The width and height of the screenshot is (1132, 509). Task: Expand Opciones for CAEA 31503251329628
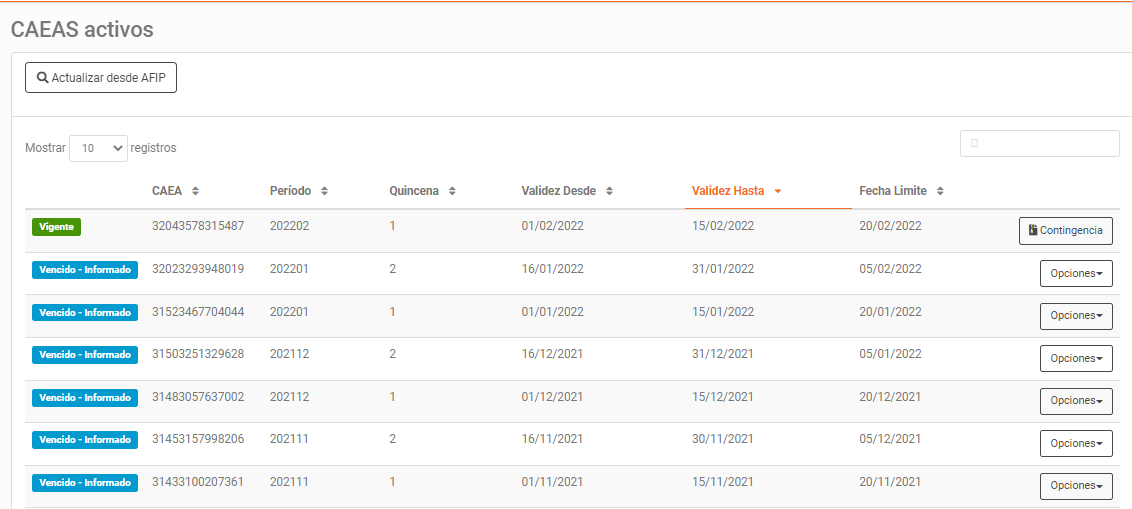1076,358
